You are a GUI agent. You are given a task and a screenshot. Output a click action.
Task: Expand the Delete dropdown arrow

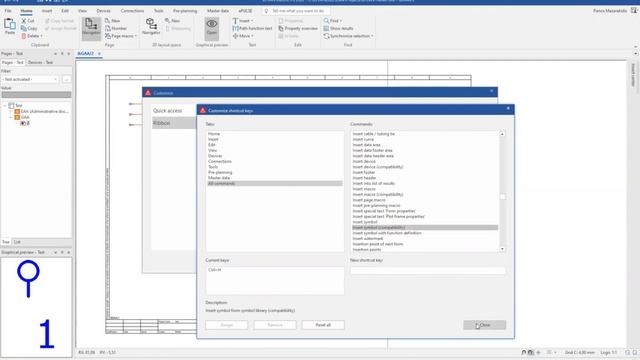point(41,36)
